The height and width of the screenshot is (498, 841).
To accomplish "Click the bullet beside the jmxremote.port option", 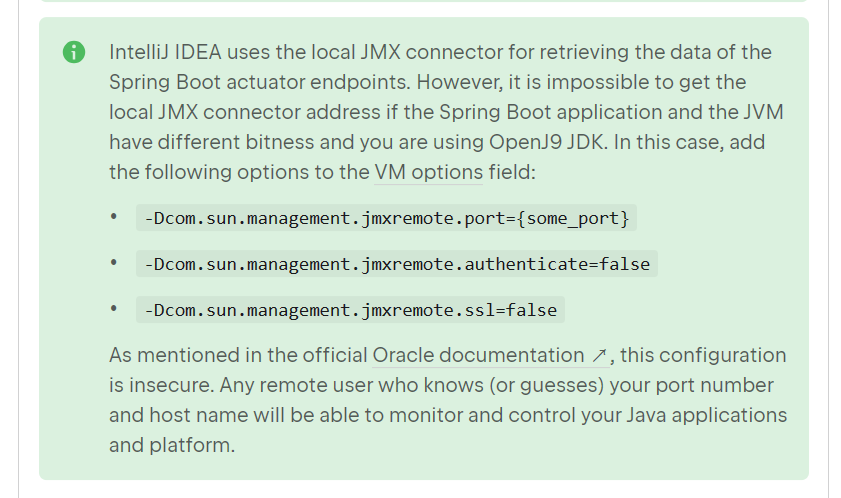I will [x=115, y=217].
